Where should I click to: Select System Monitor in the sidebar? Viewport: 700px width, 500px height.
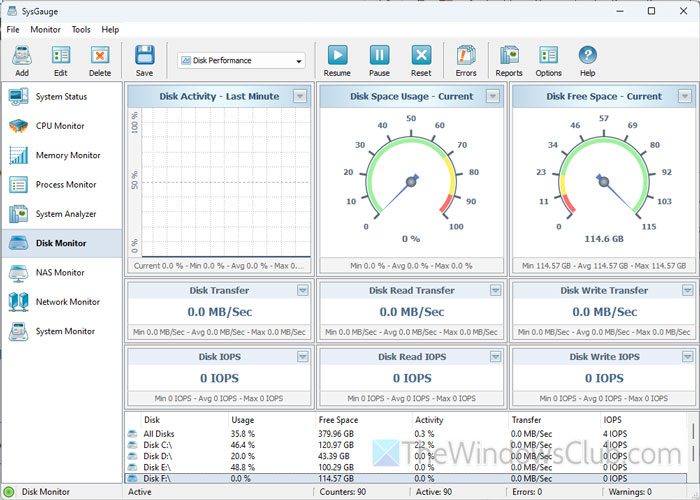point(62,331)
